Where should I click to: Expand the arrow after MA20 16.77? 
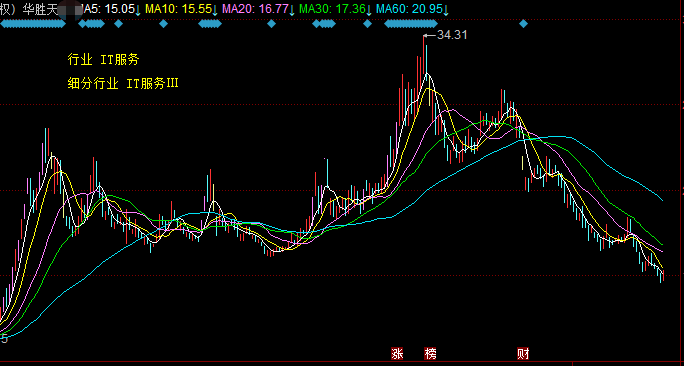[292, 10]
